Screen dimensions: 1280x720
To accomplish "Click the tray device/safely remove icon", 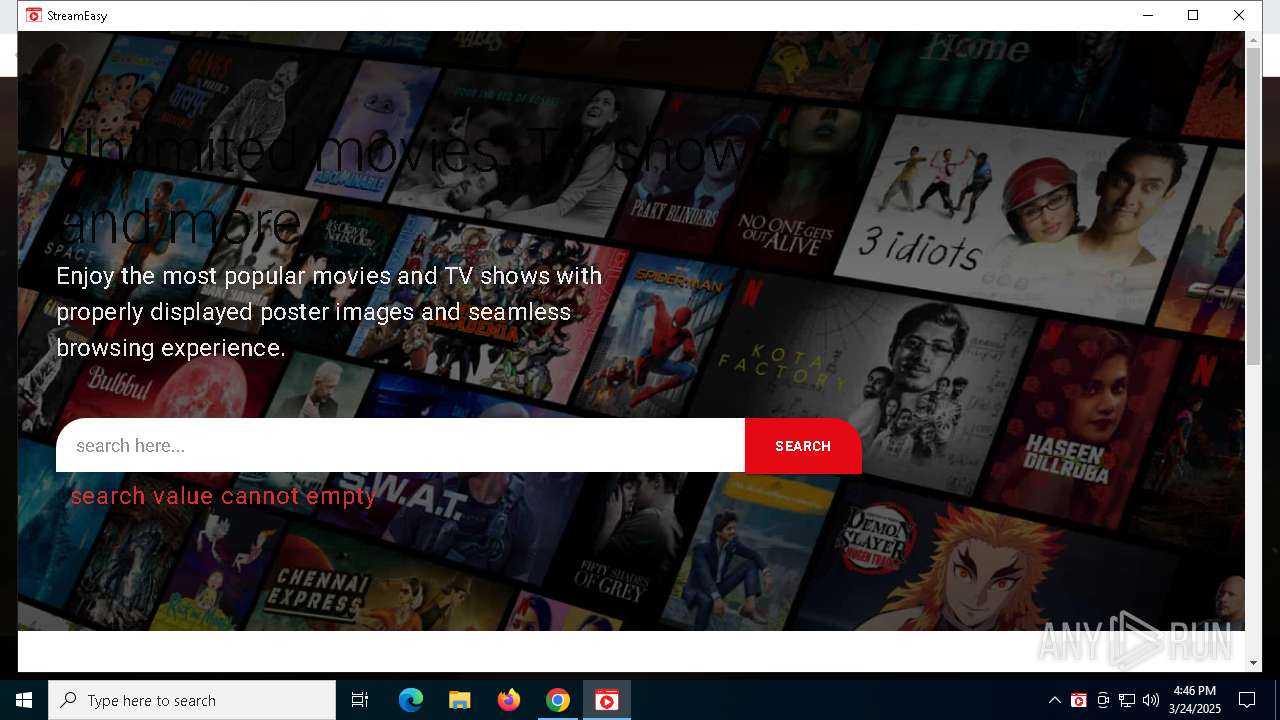I will tap(1103, 700).
